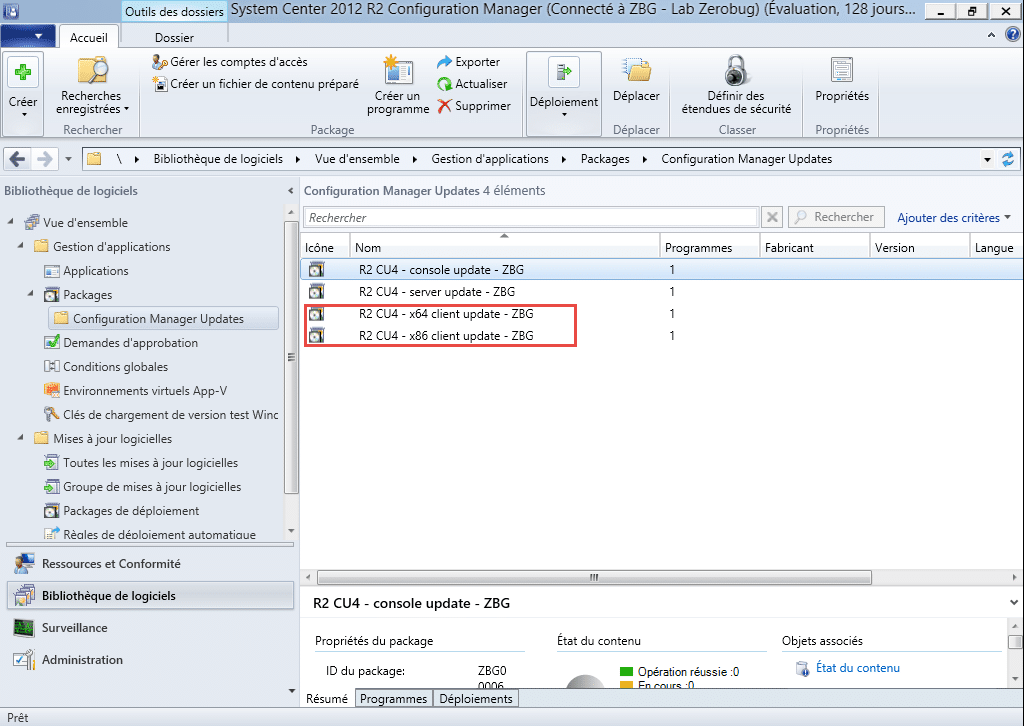Click icon of R2 CU4 - server update row
This screenshot has width=1024, height=726.
(316, 292)
